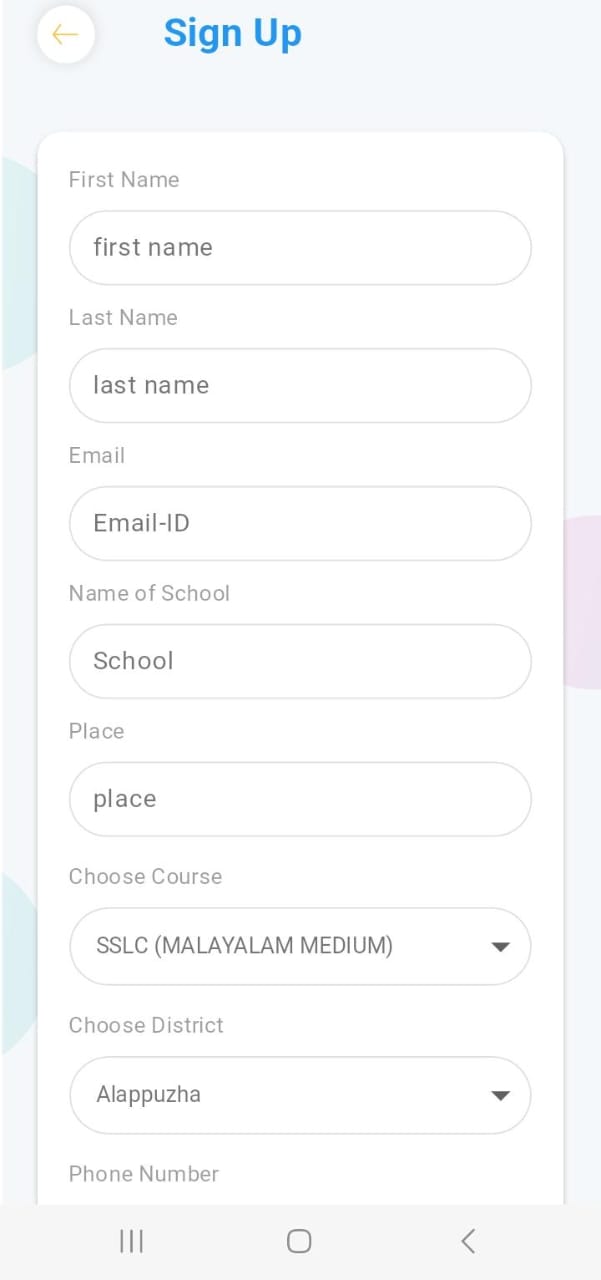Tap the yellow back arrow button
601x1280 pixels.
coord(65,35)
